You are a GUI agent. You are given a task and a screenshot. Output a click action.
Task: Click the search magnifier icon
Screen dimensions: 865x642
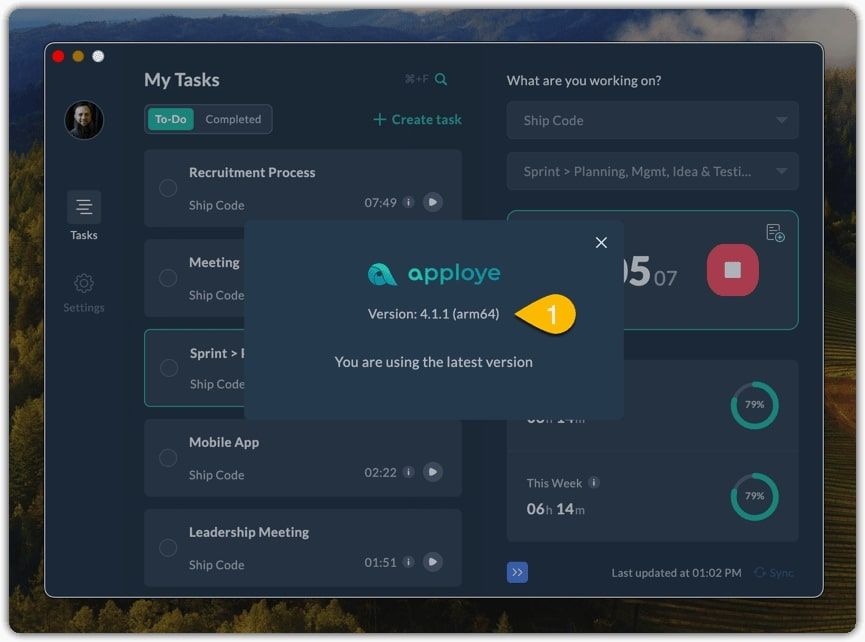click(x=441, y=80)
